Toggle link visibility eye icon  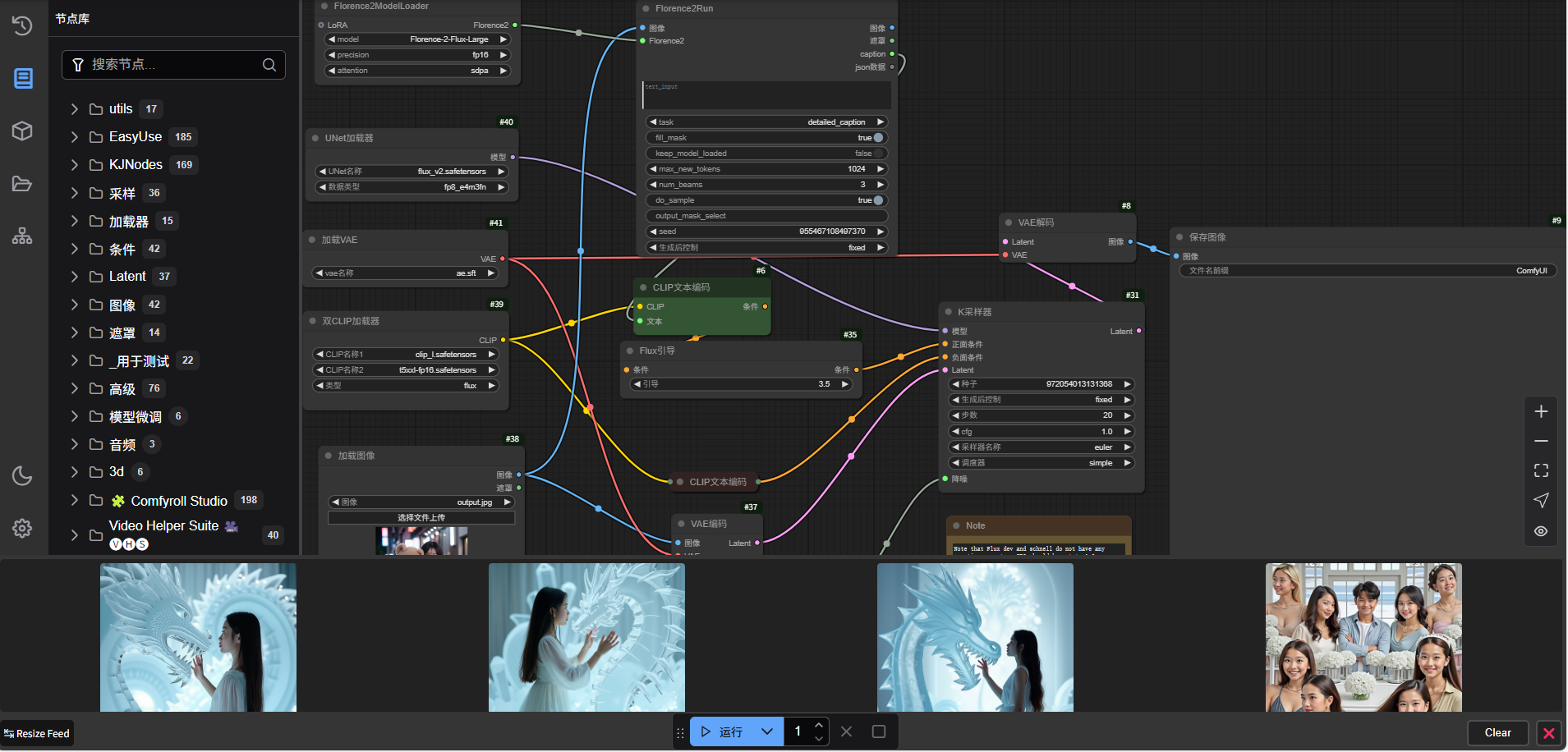pyautogui.click(x=1541, y=531)
